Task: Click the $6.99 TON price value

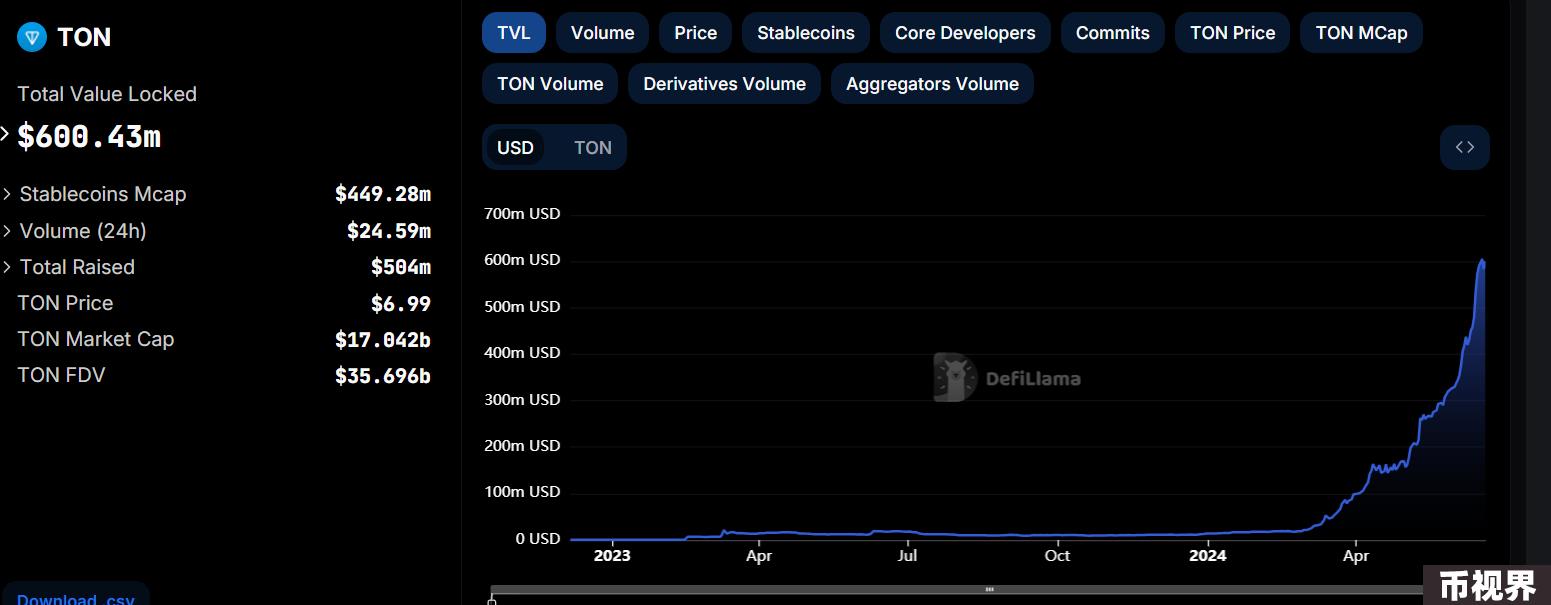Action: (401, 303)
